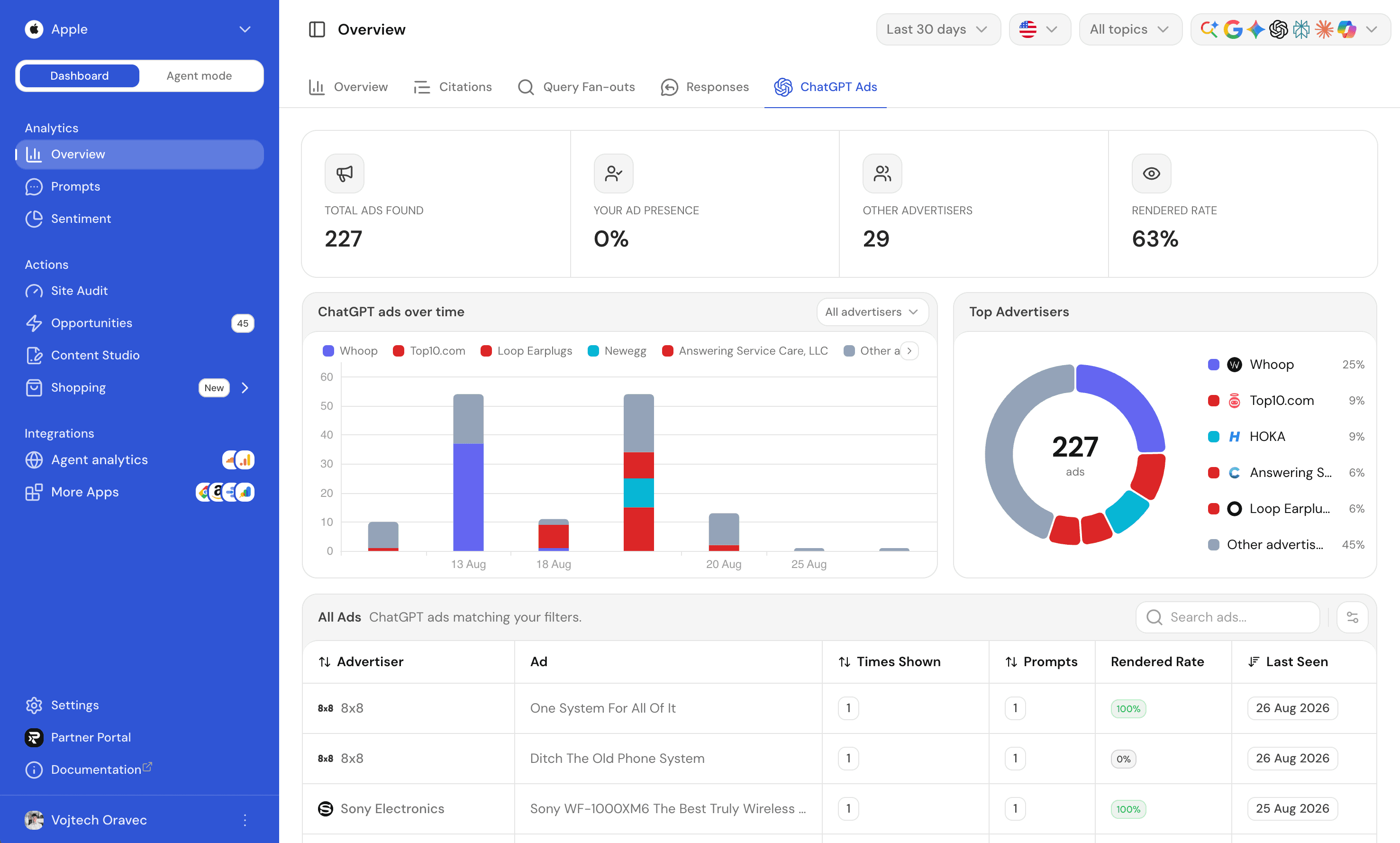Click the Apple brand logo icon
1400x843 pixels.
pos(34,29)
